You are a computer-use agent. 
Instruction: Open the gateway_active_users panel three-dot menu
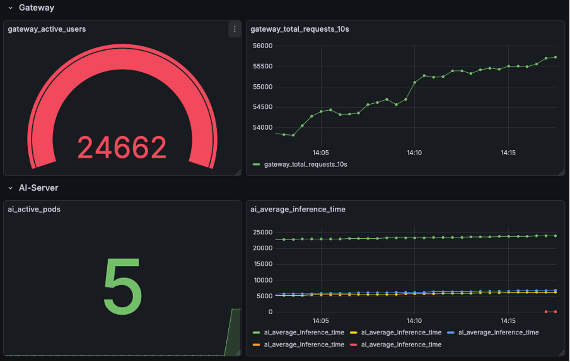pyautogui.click(x=234, y=29)
